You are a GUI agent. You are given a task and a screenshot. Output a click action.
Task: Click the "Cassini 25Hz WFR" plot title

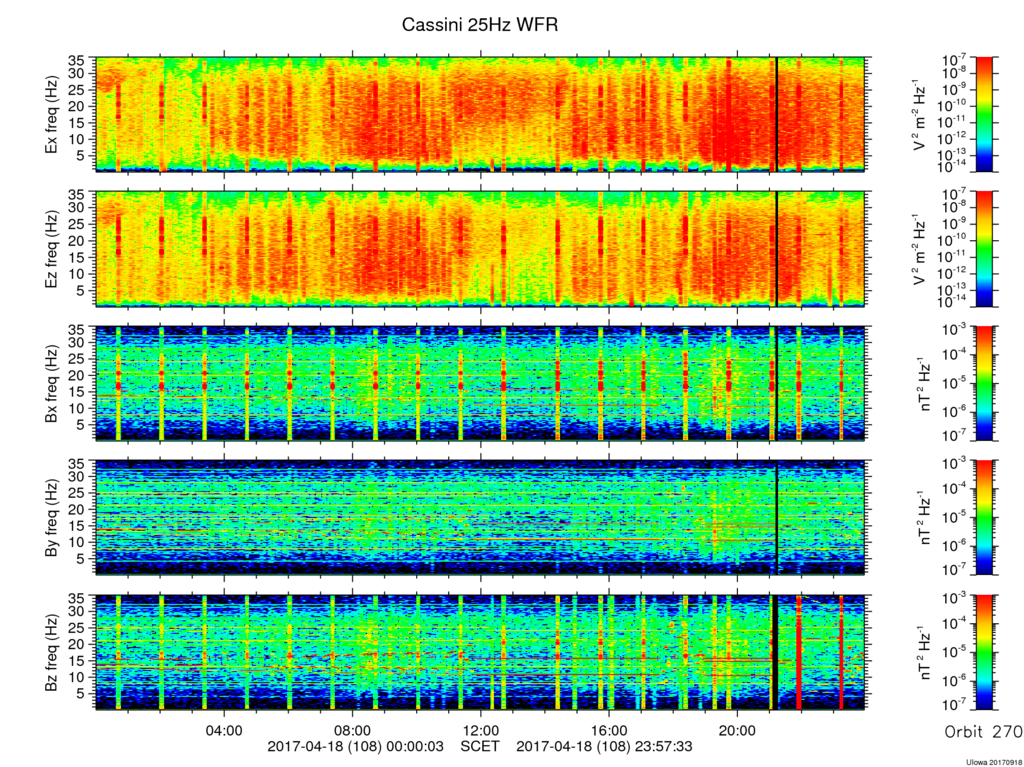[479, 25]
